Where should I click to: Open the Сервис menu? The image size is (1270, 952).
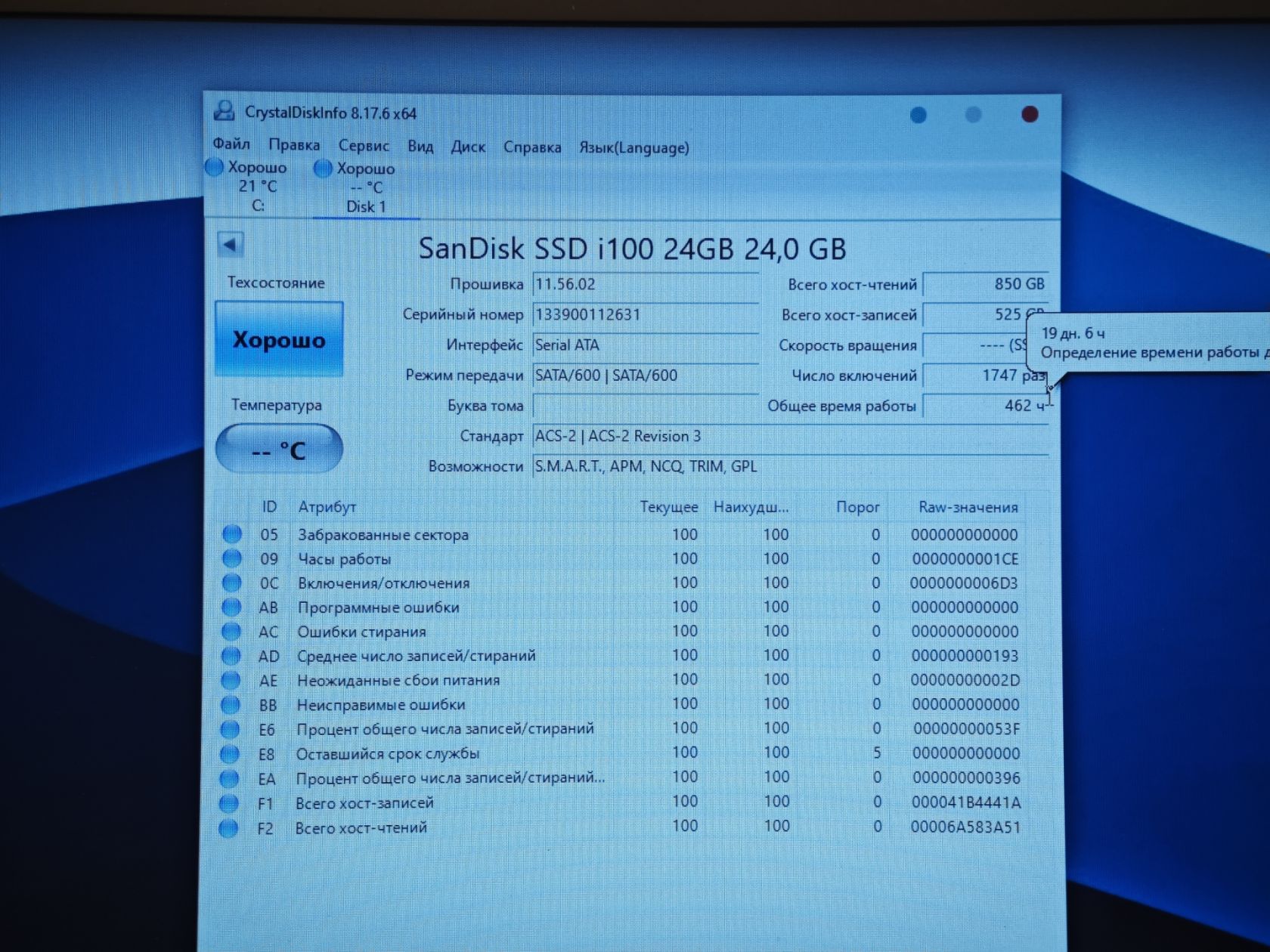tap(364, 145)
